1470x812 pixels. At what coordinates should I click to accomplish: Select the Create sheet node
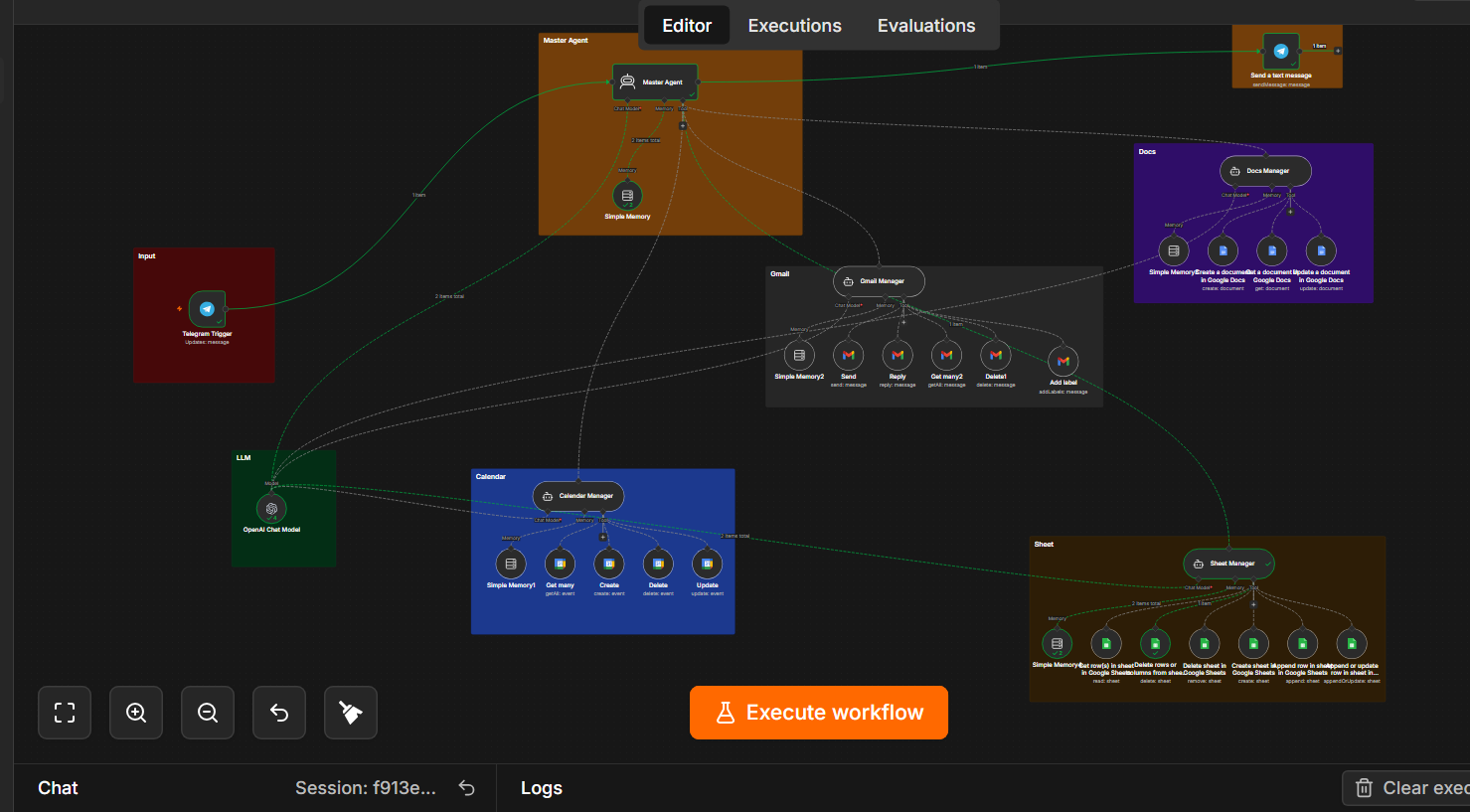coord(1253,643)
